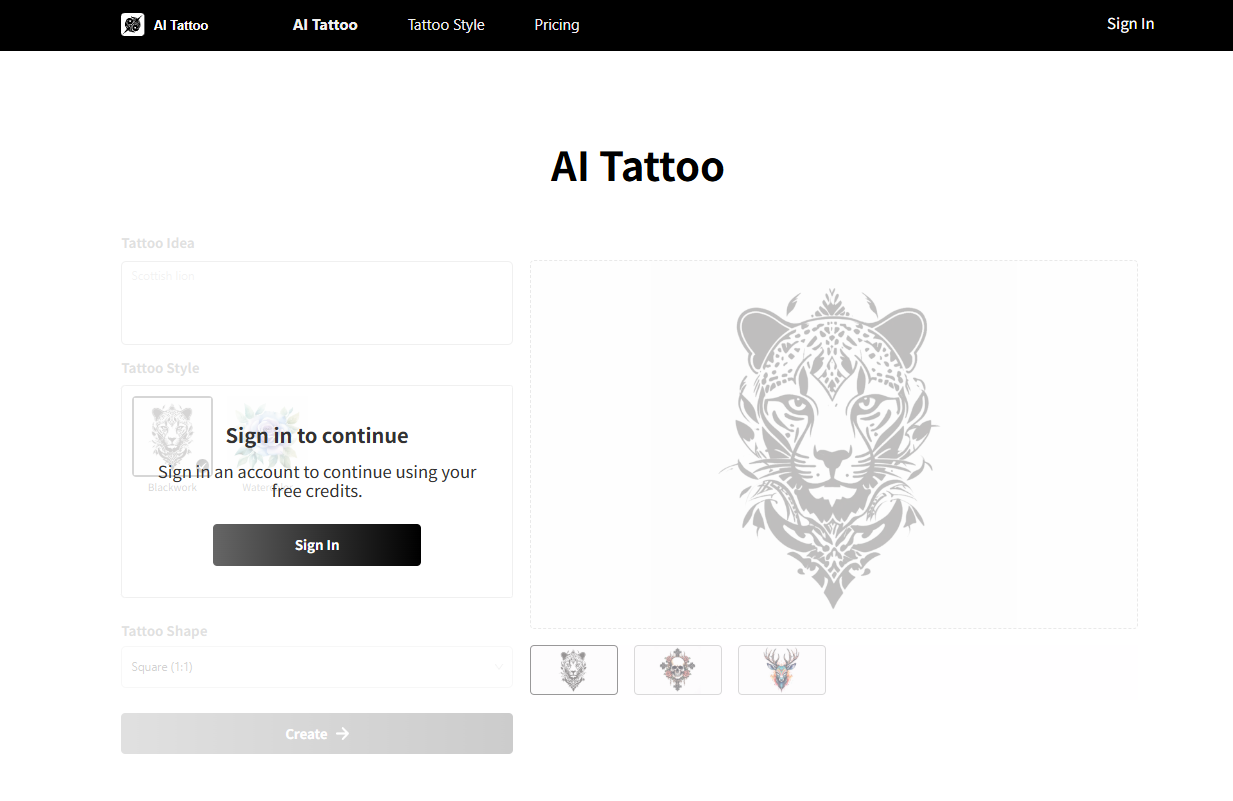1233x801 pixels.
Task: Open the Tattoo Style navigation item
Action: click(x=446, y=25)
